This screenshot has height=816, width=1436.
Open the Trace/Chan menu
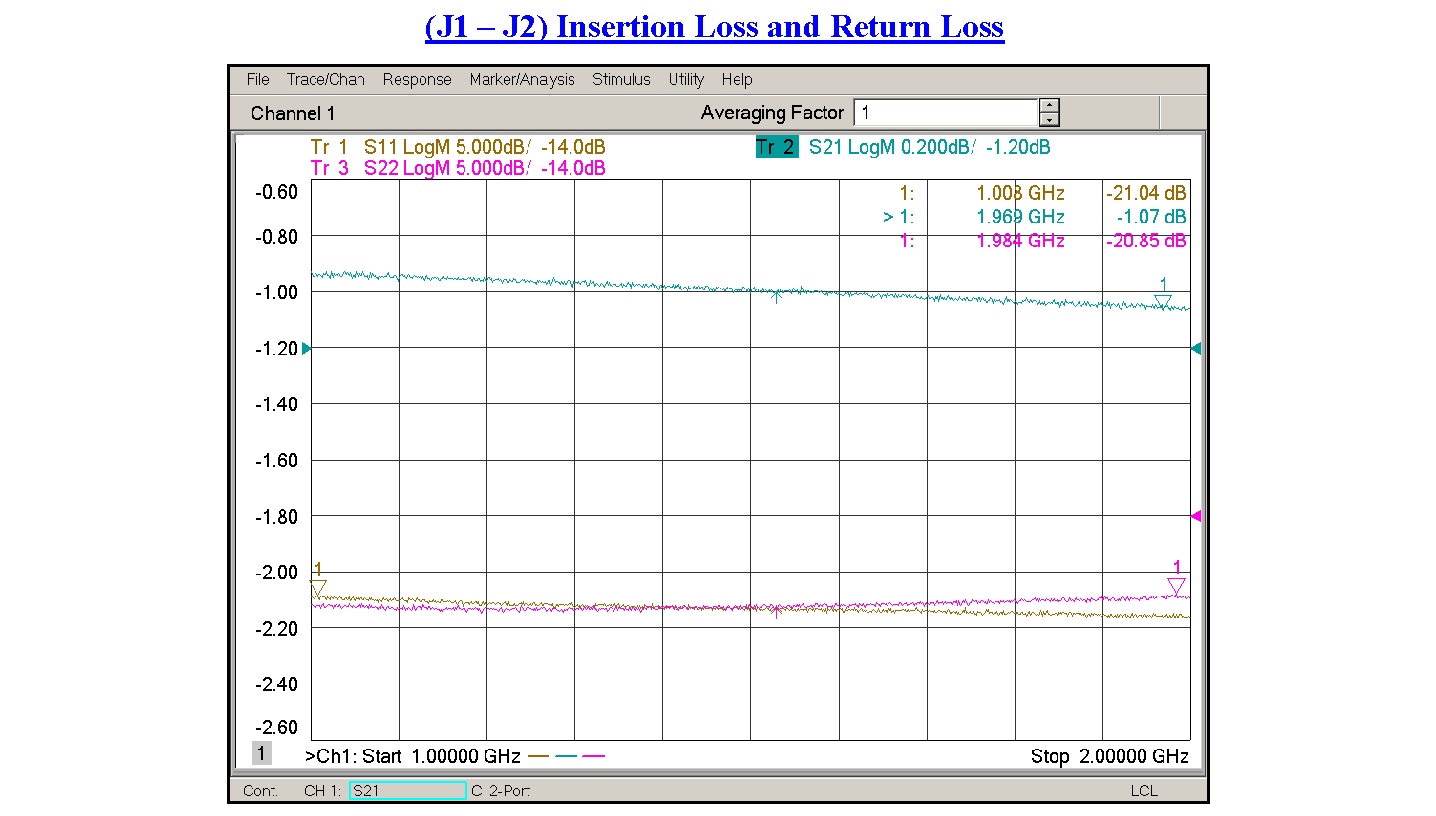click(325, 80)
